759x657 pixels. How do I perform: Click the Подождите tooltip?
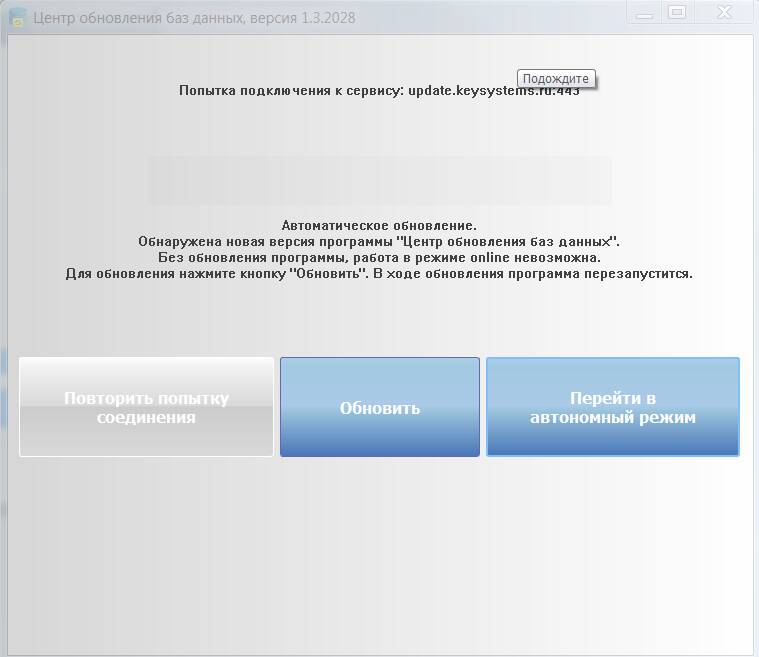point(556,79)
